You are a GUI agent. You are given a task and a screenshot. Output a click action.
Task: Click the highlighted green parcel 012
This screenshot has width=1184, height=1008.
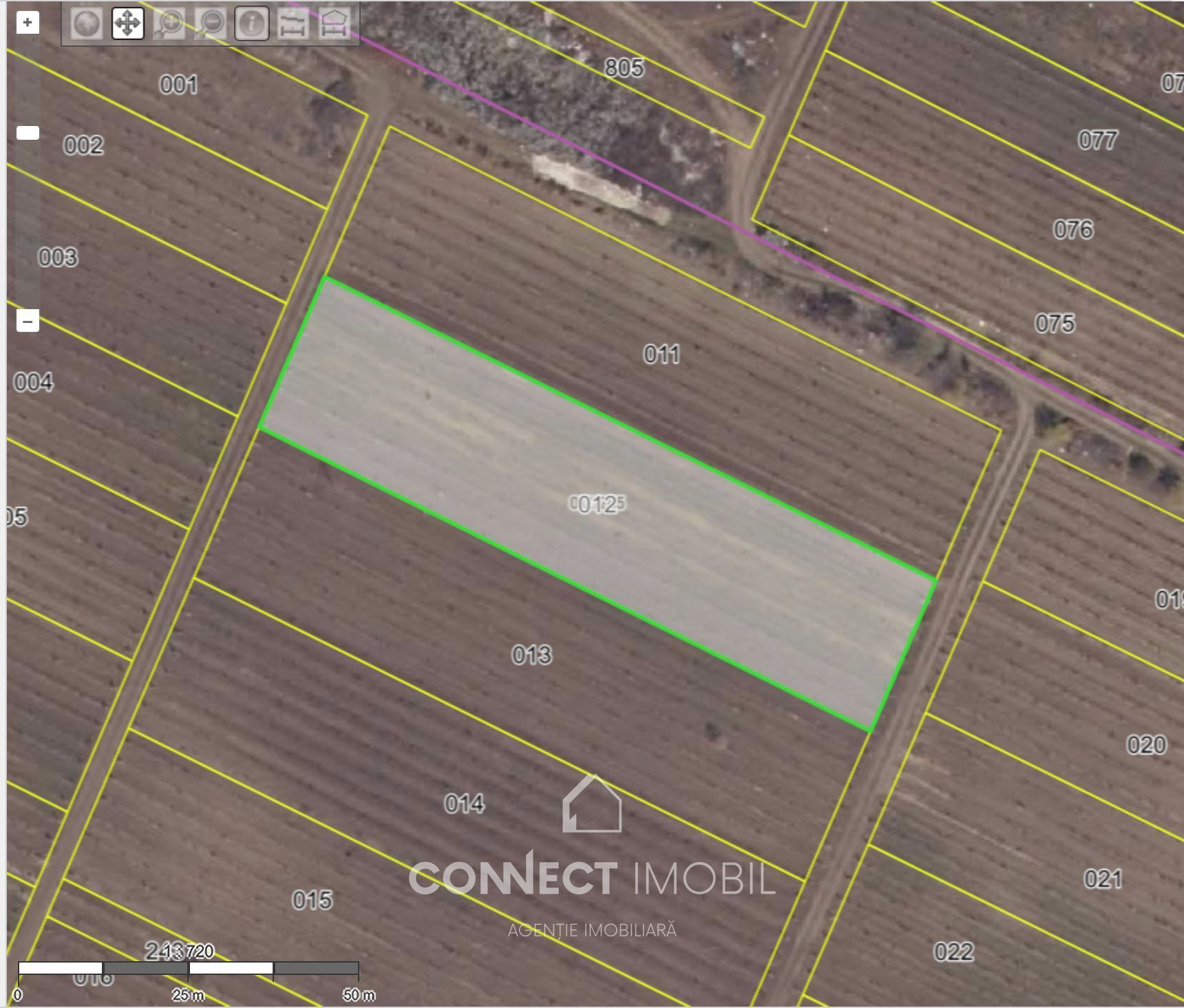[597, 505]
